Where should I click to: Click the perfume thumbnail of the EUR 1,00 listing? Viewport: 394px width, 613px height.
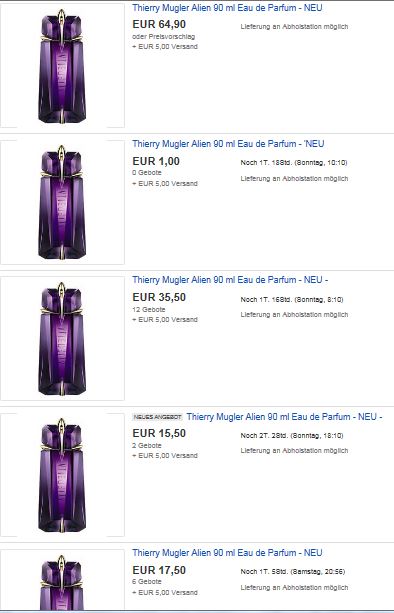[x=62, y=202]
